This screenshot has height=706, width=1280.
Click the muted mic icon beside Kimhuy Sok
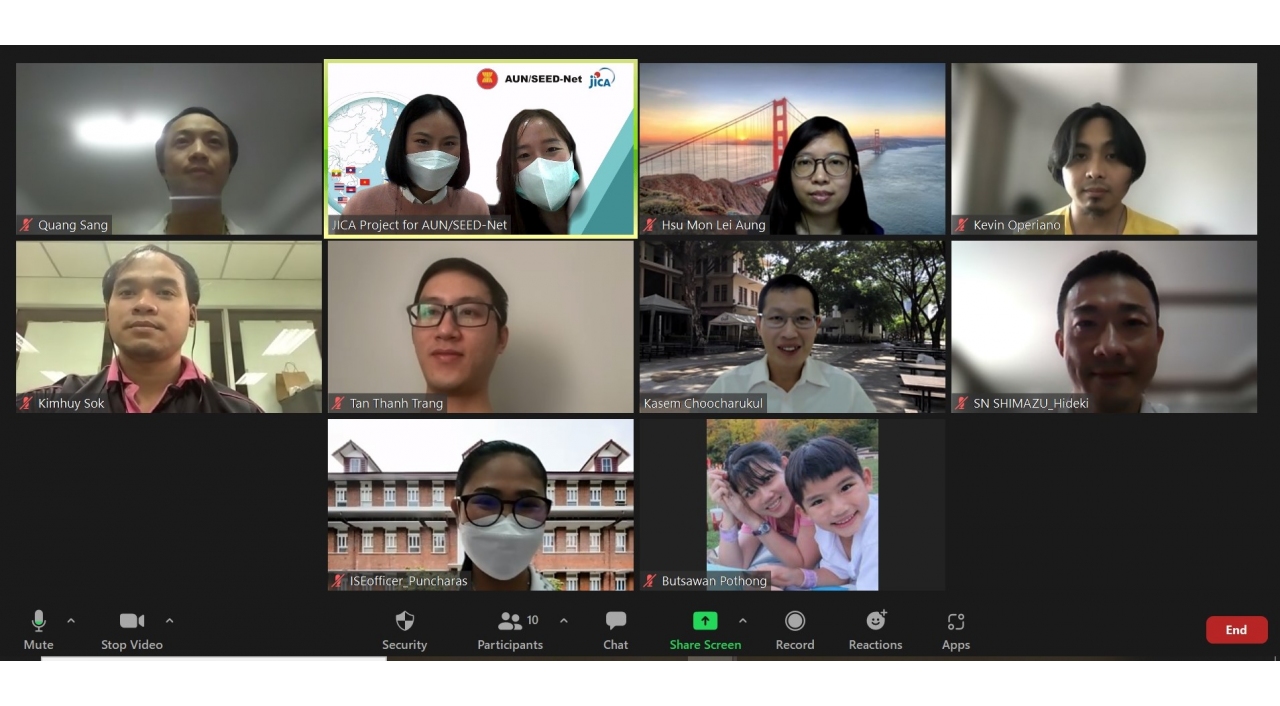pyautogui.click(x=27, y=403)
